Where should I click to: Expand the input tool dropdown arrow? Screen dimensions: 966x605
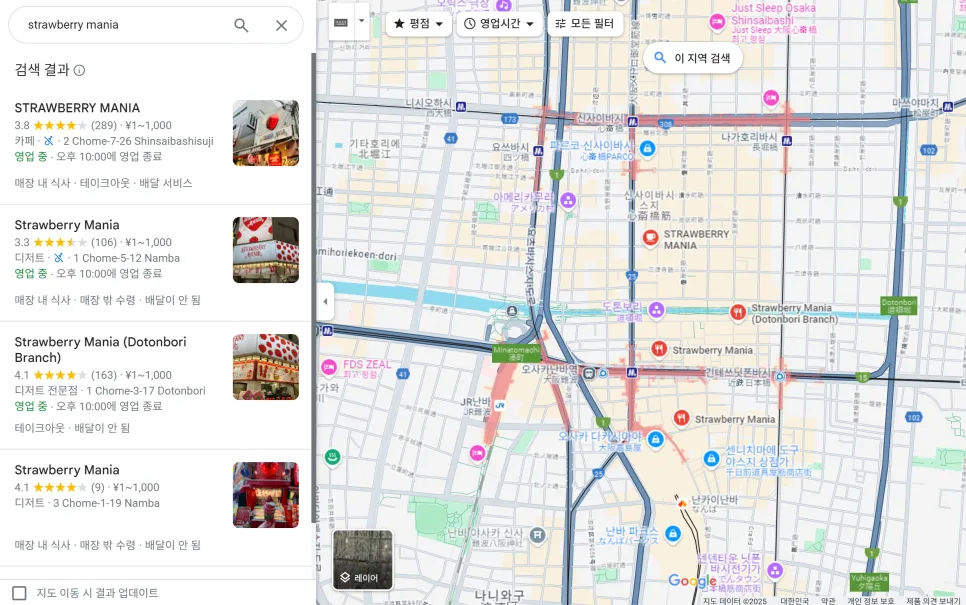(x=362, y=21)
